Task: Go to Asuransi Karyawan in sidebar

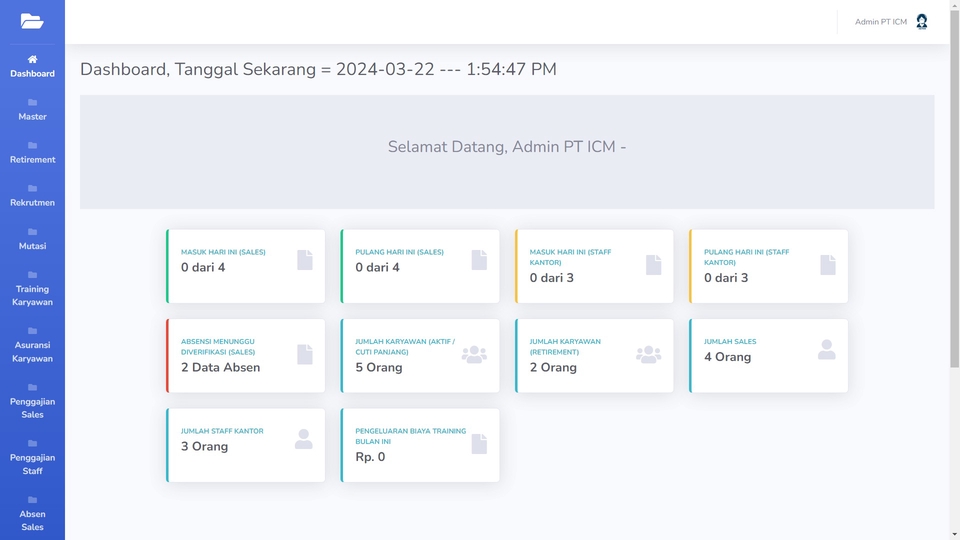Action: [x=32, y=344]
